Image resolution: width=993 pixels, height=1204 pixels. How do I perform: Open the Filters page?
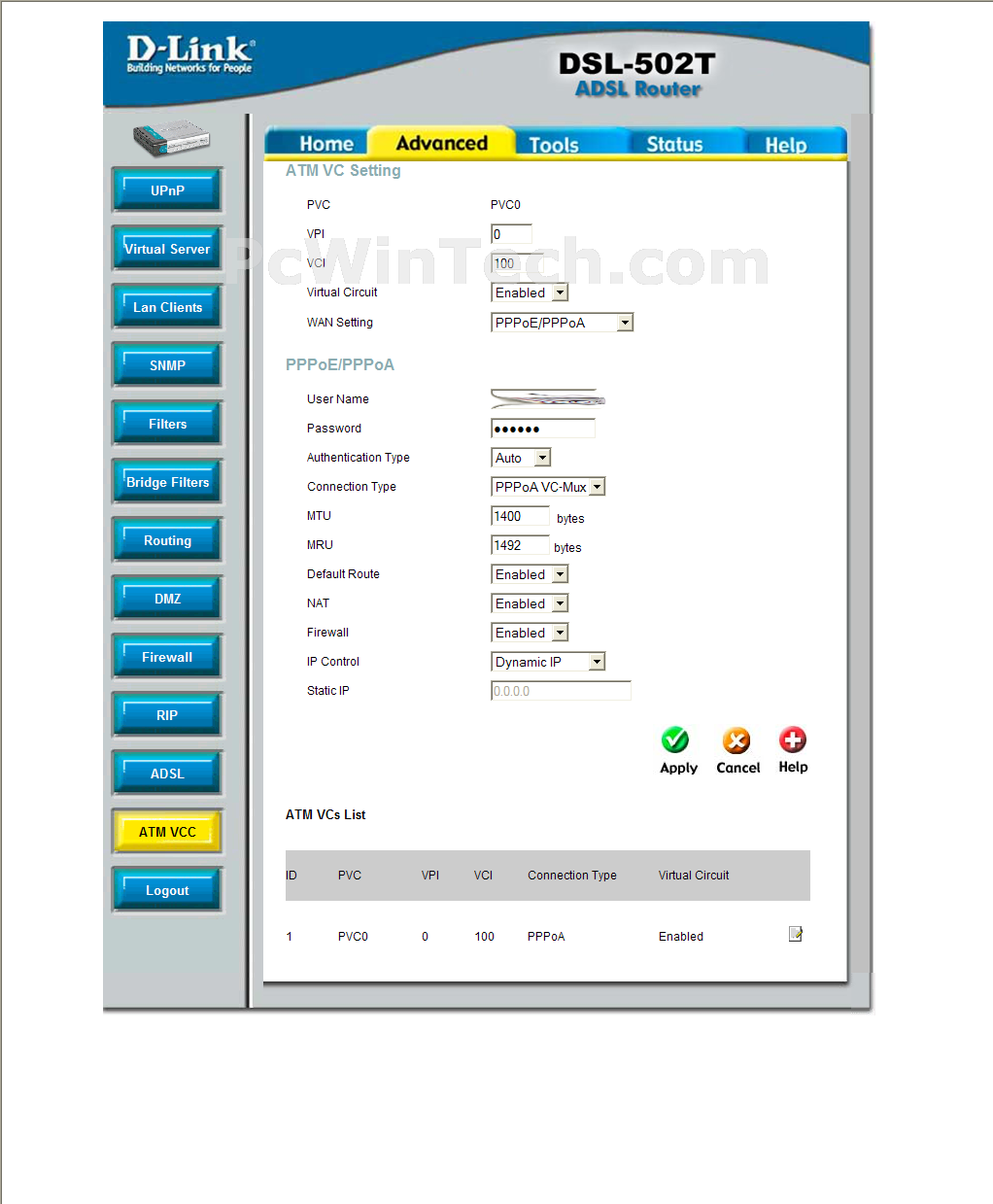click(x=167, y=424)
